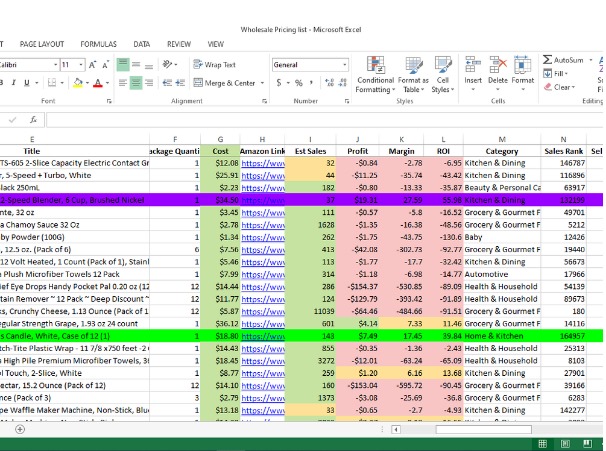Open Amazon link in the Automotive row
The height and width of the screenshot is (451, 606).
263,274
